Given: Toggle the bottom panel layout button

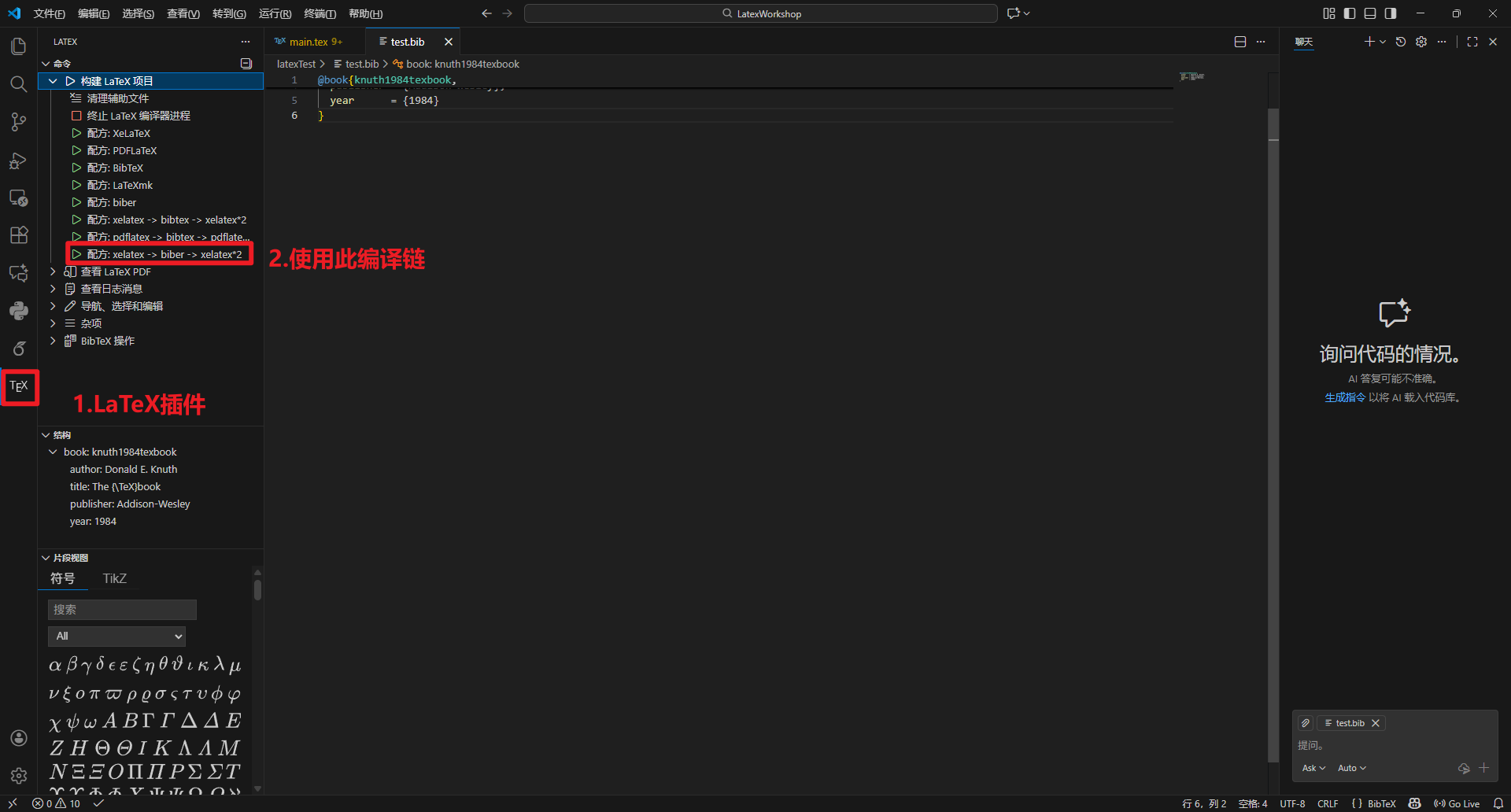Looking at the screenshot, I should (1370, 13).
